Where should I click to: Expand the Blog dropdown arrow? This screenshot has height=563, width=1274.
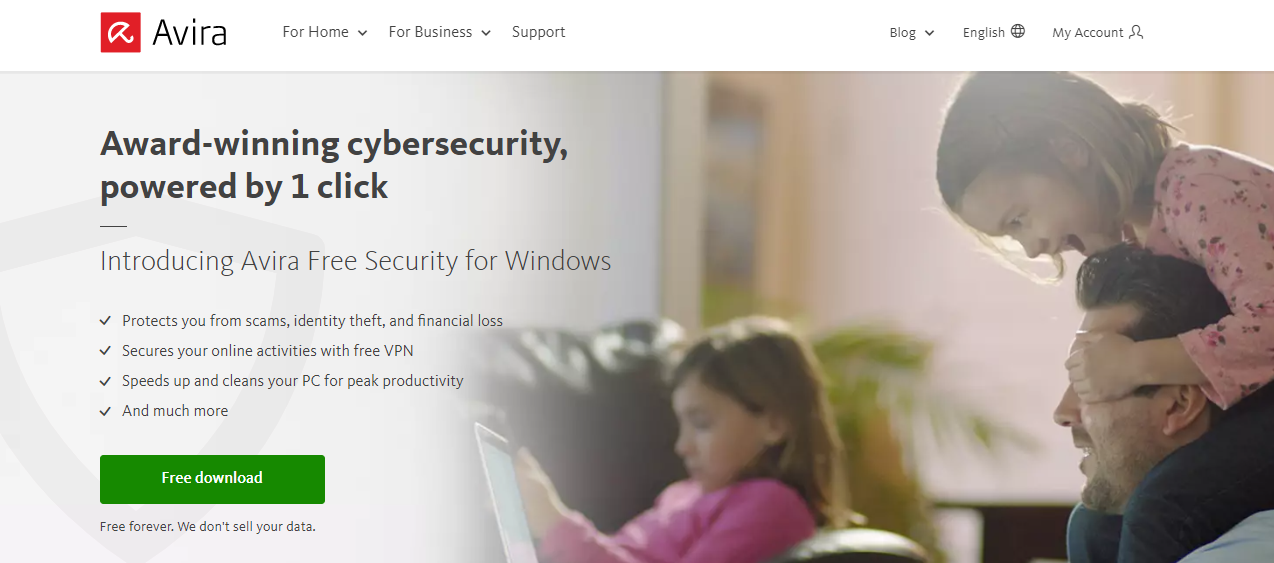coord(929,33)
